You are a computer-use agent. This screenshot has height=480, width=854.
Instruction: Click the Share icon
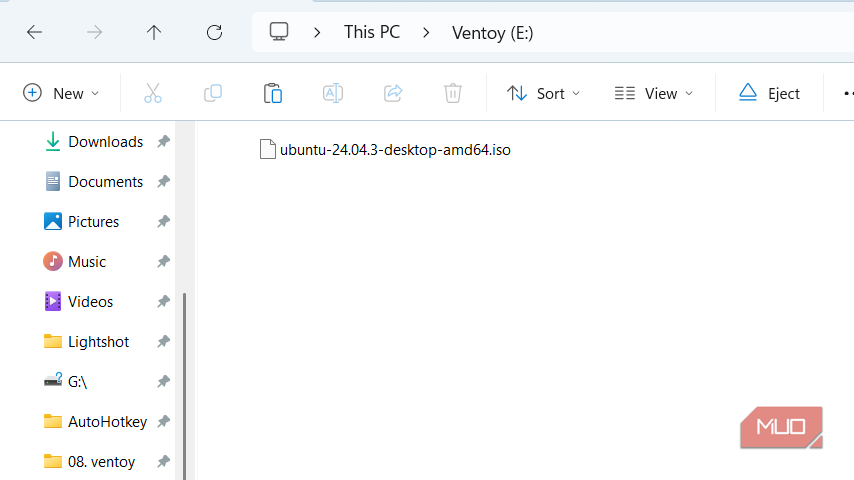tap(393, 93)
